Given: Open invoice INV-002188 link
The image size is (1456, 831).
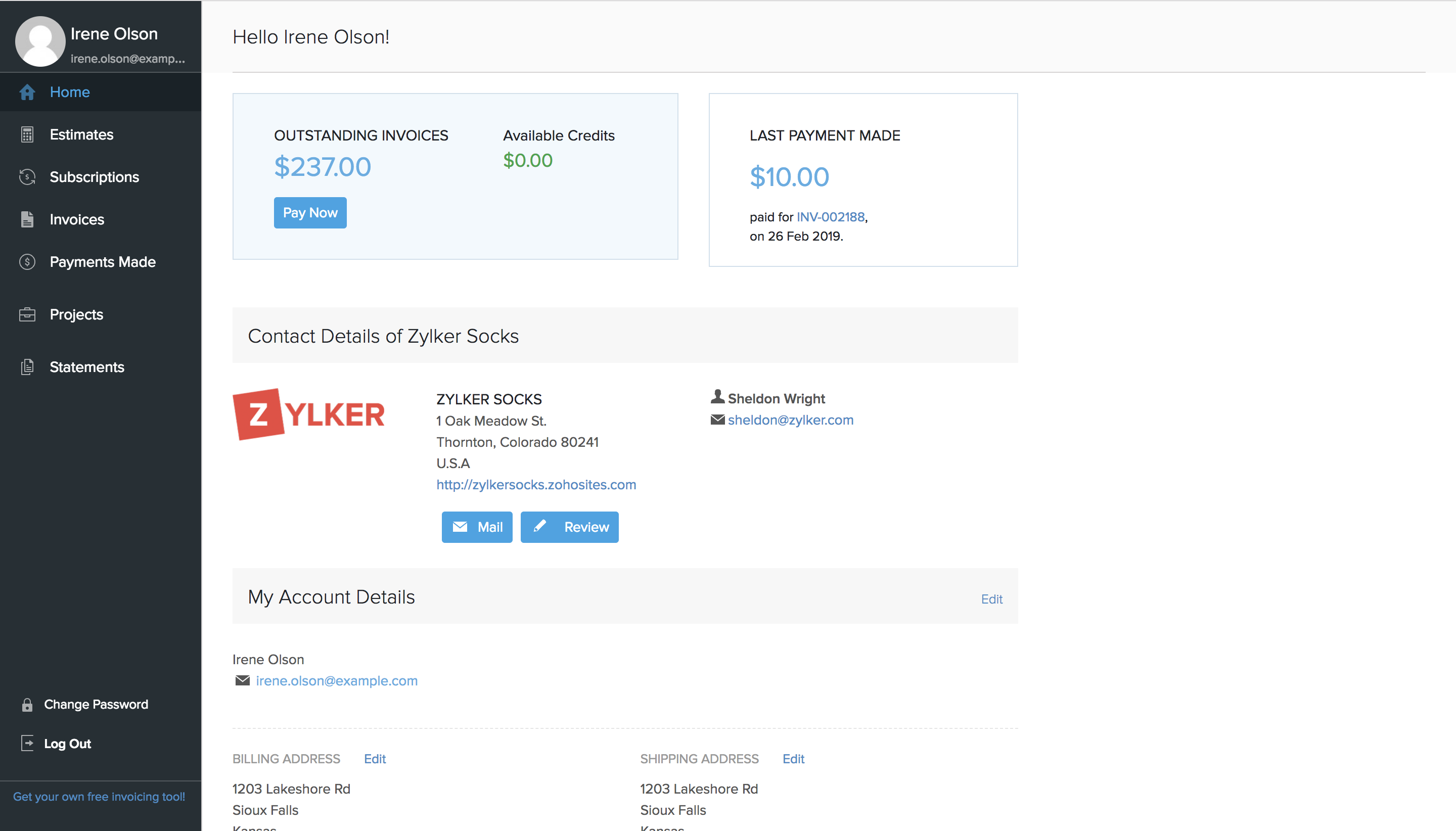Looking at the screenshot, I should (x=831, y=217).
